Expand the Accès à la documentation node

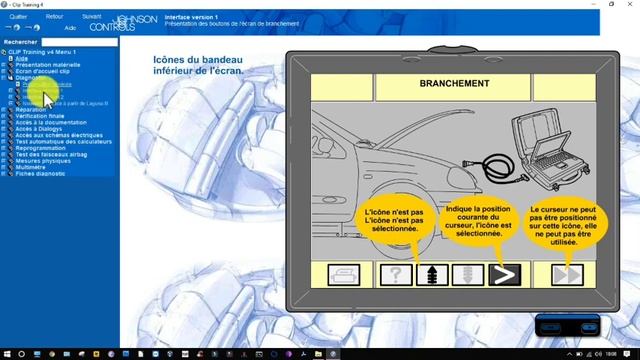click(4, 122)
